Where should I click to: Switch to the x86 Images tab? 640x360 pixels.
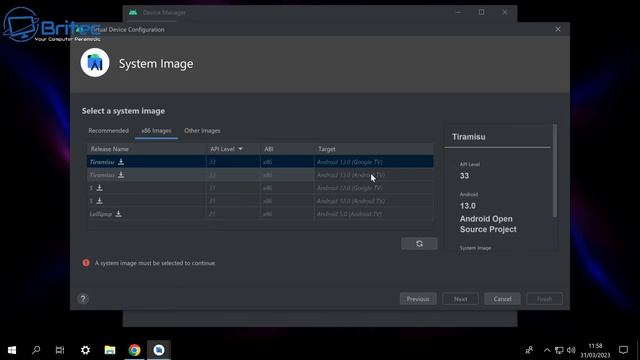click(x=156, y=131)
